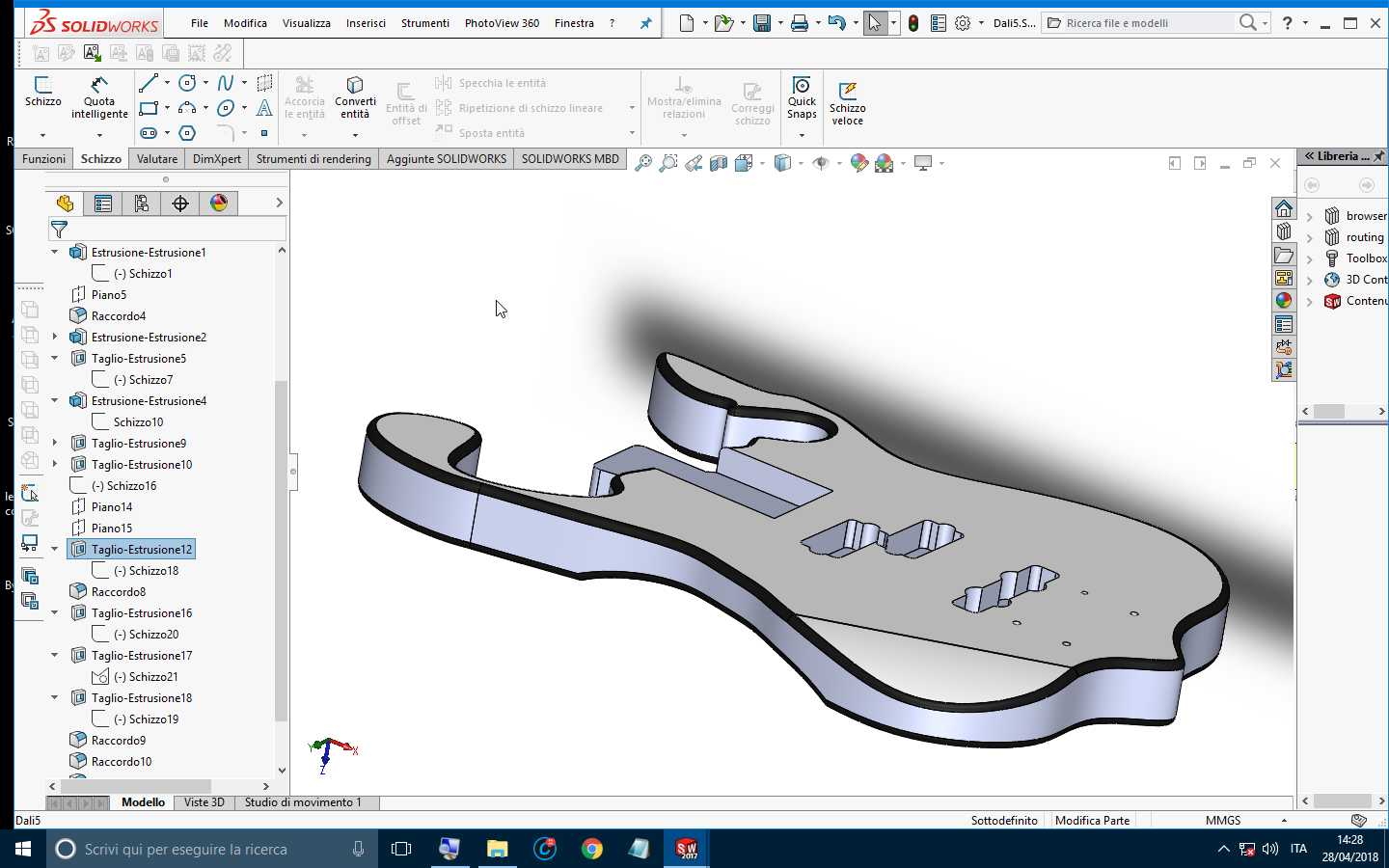
Task: Select the Ellipse sketch tool
Action: coord(226,108)
